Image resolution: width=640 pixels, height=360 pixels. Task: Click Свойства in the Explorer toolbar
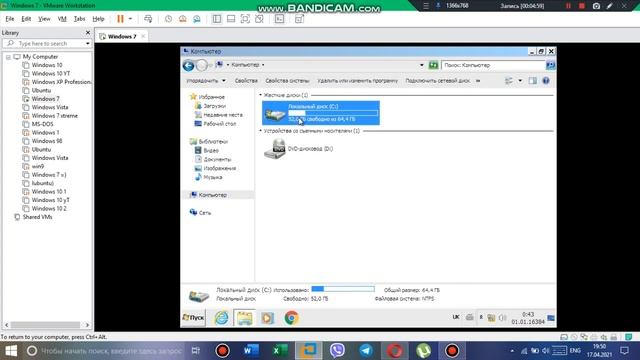pos(246,81)
